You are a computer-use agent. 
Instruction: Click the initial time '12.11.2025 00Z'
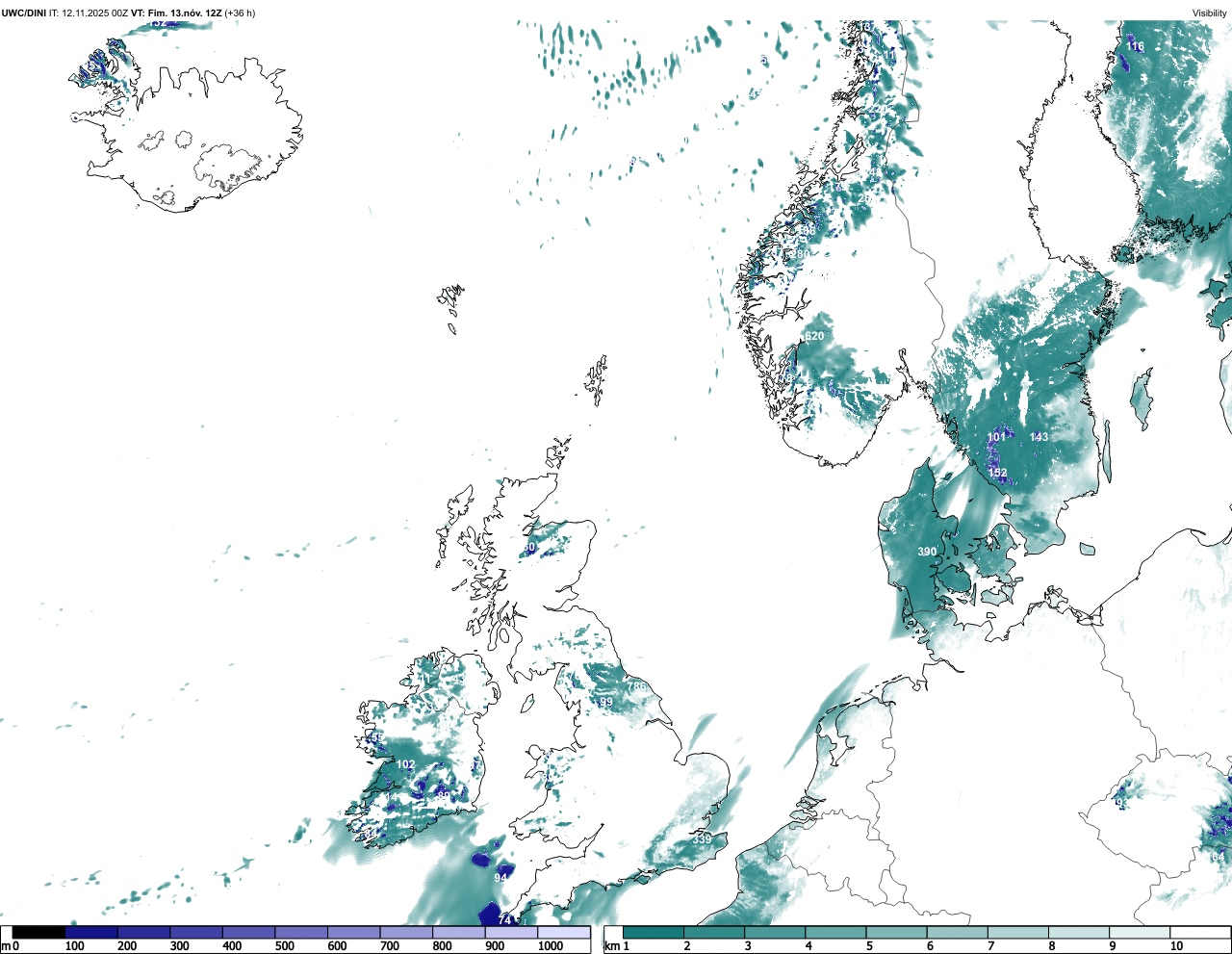pos(95,13)
